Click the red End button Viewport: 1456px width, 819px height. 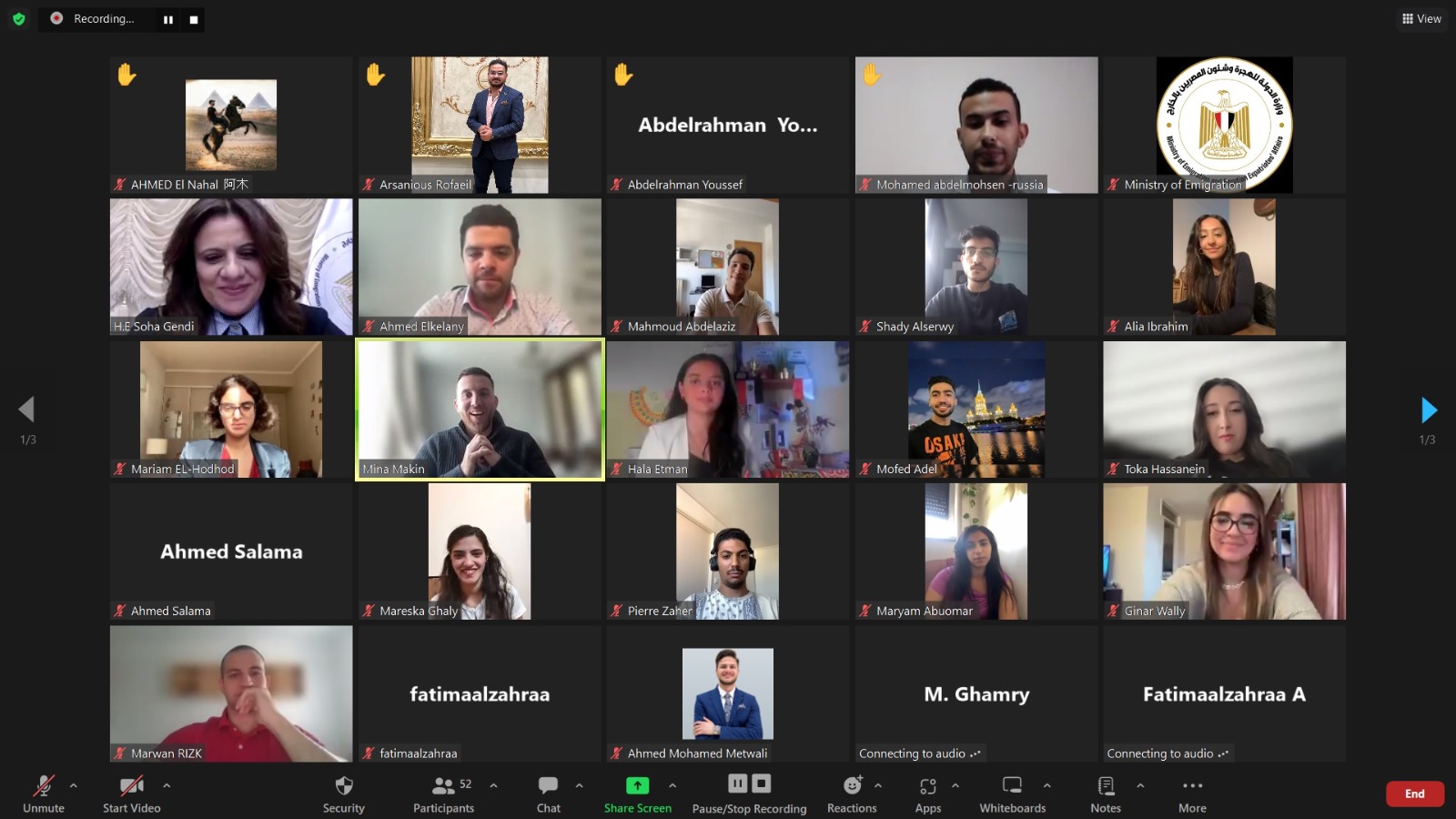tap(1414, 794)
